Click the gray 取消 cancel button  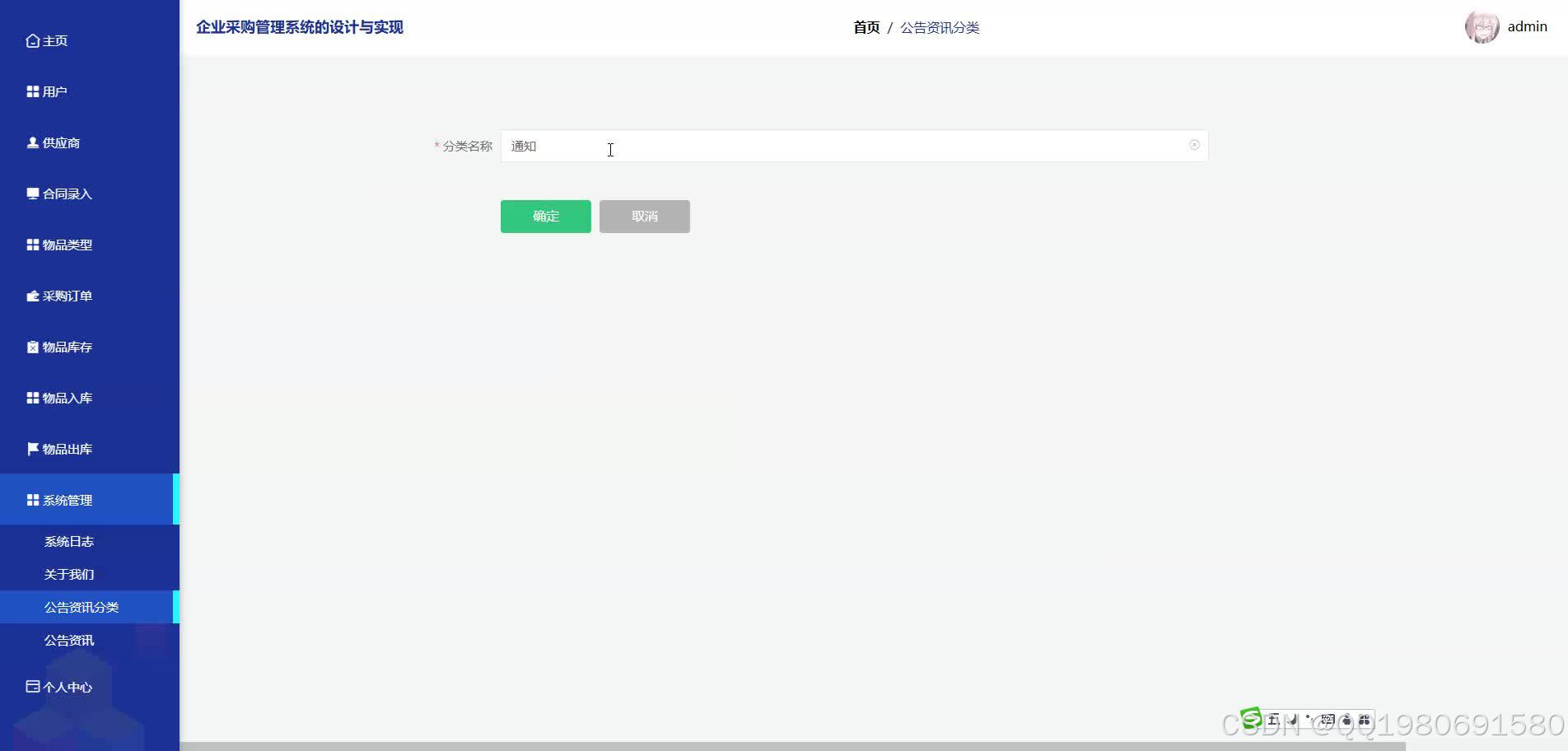(645, 217)
